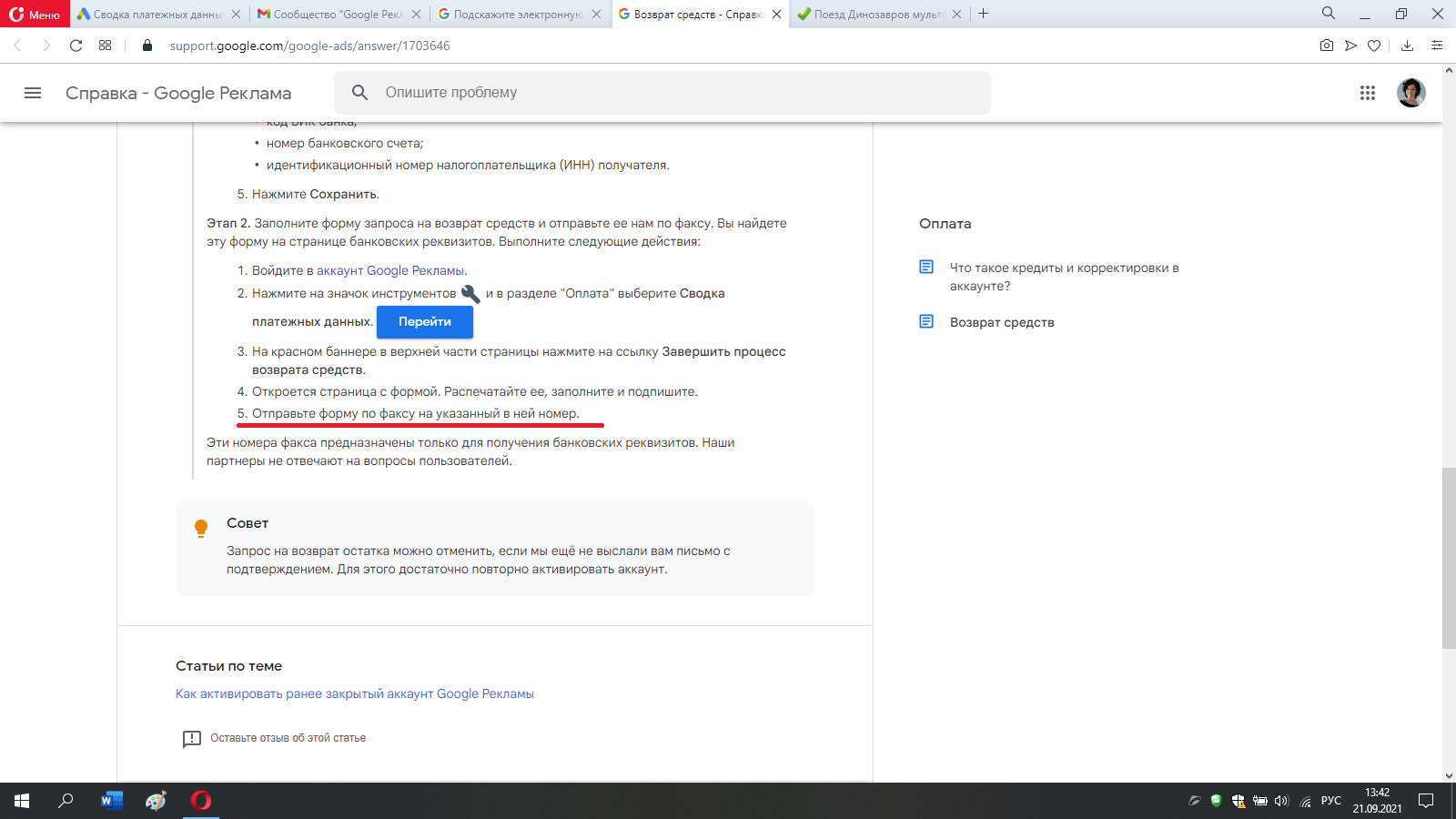Click the site security lock icon
This screenshot has height=819, width=1456.
point(147,45)
